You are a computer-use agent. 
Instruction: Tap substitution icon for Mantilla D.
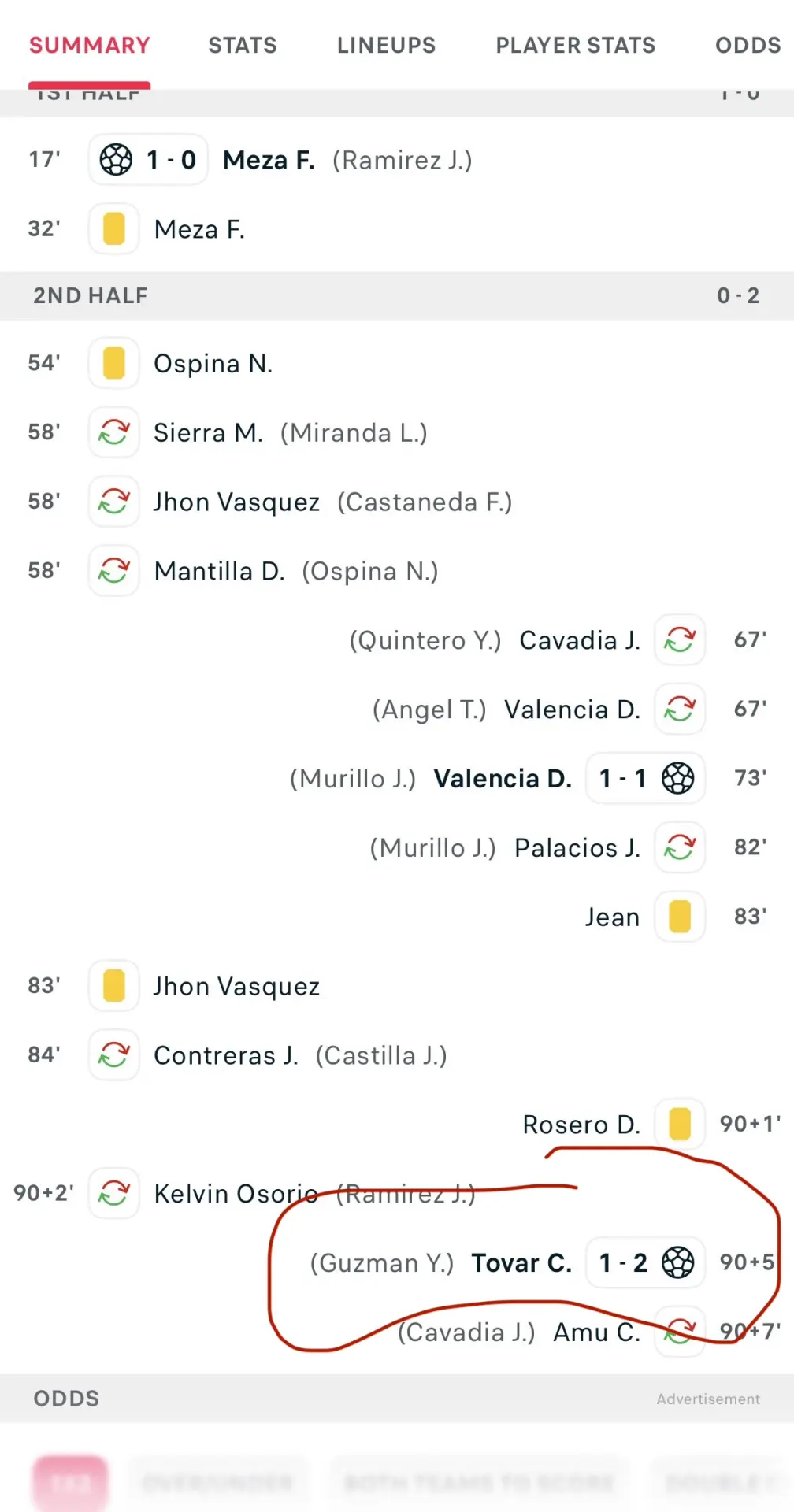pos(114,571)
